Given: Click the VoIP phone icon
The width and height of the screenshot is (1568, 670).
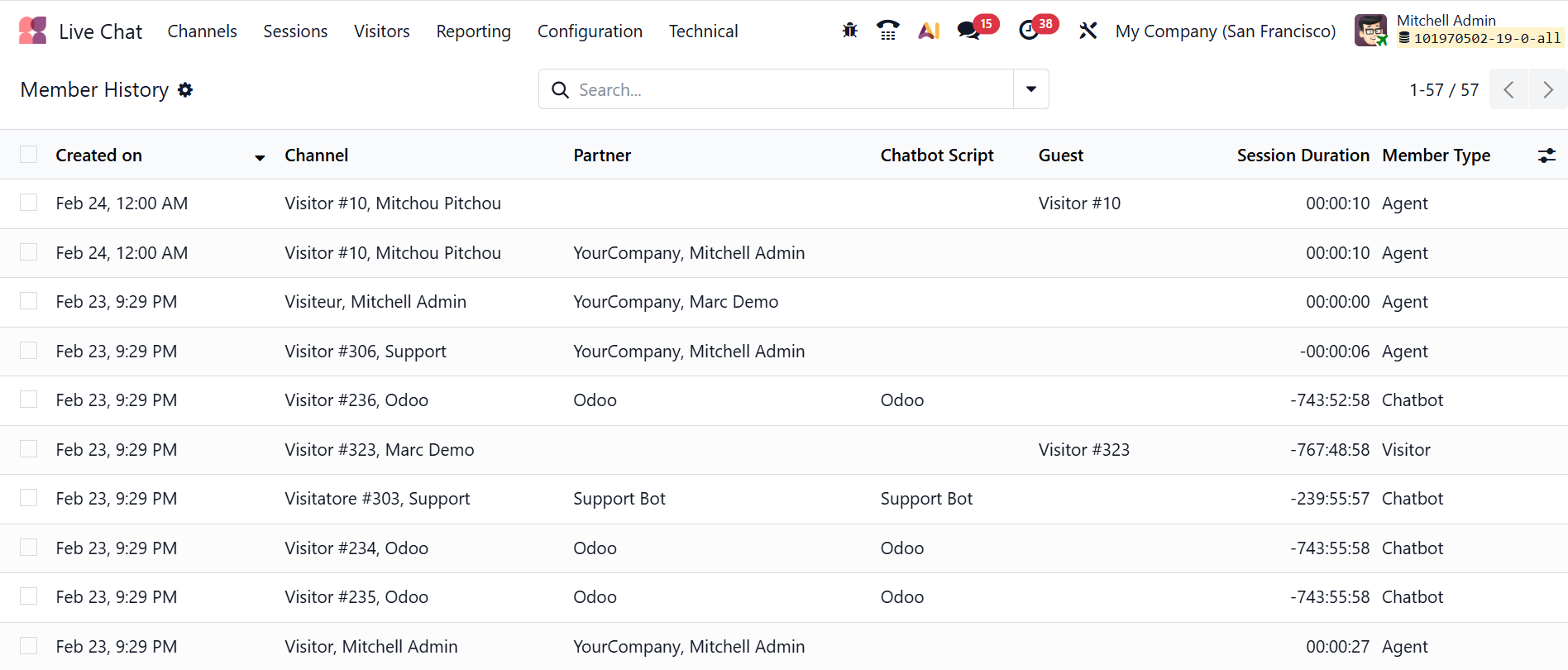Looking at the screenshot, I should (x=888, y=31).
